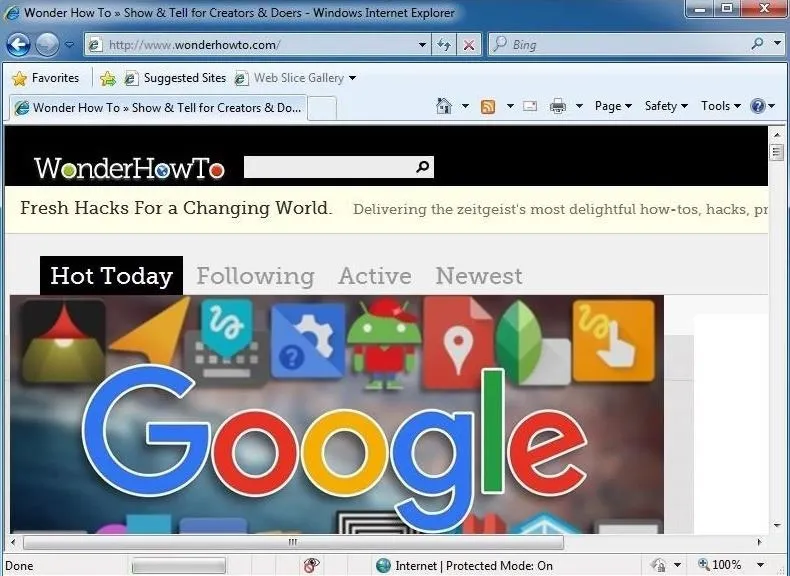Open the Google featured article image
Image resolution: width=790 pixels, height=576 pixels.
(337, 414)
